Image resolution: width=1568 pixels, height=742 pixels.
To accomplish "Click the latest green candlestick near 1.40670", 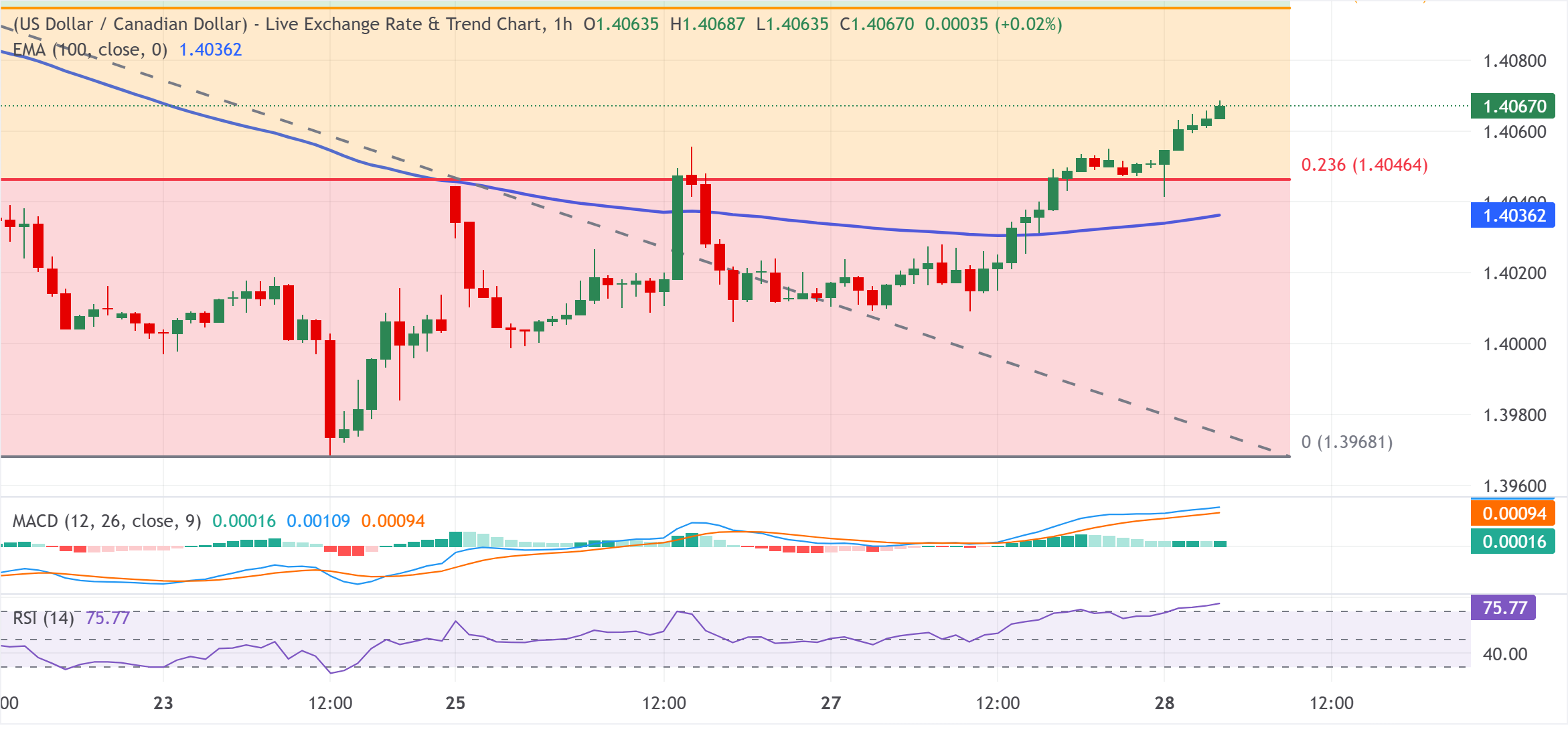I will click(1220, 112).
